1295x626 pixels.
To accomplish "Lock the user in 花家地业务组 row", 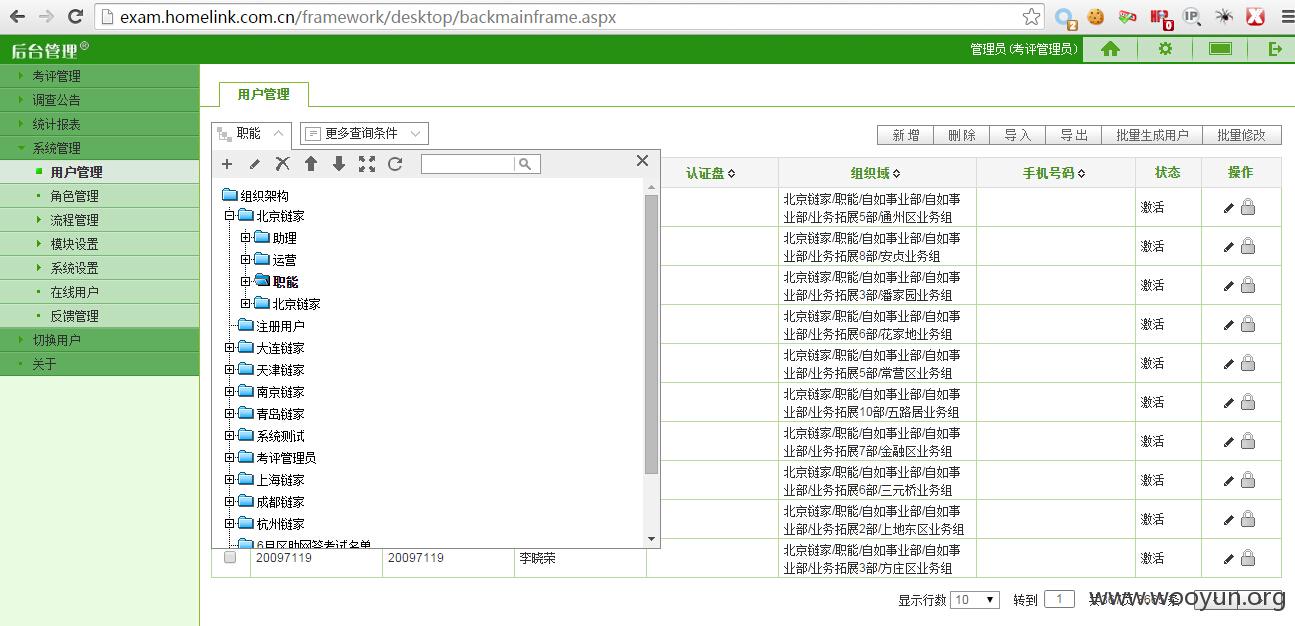I will 1248,324.
